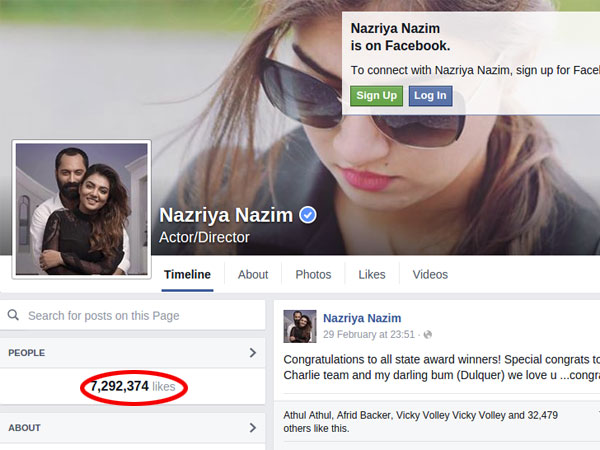Viewport: 600px width, 450px height.
Task: Open the Photos tab
Action: [313, 275]
